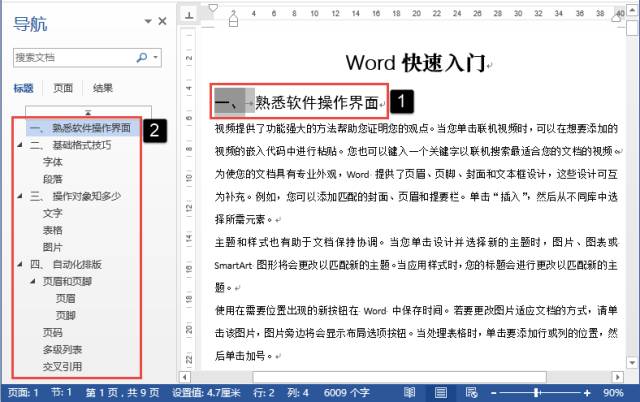Switch to Print Layout view icon
The height and width of the screenshot is (402, 640).
coord(440,393)
